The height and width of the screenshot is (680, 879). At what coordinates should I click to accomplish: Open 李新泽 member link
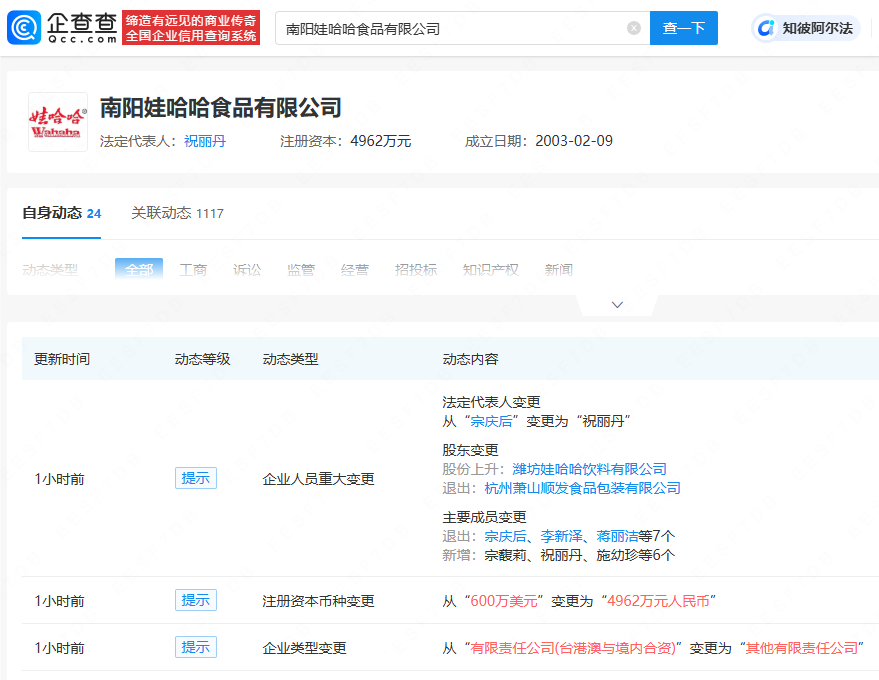coord(561,536)
